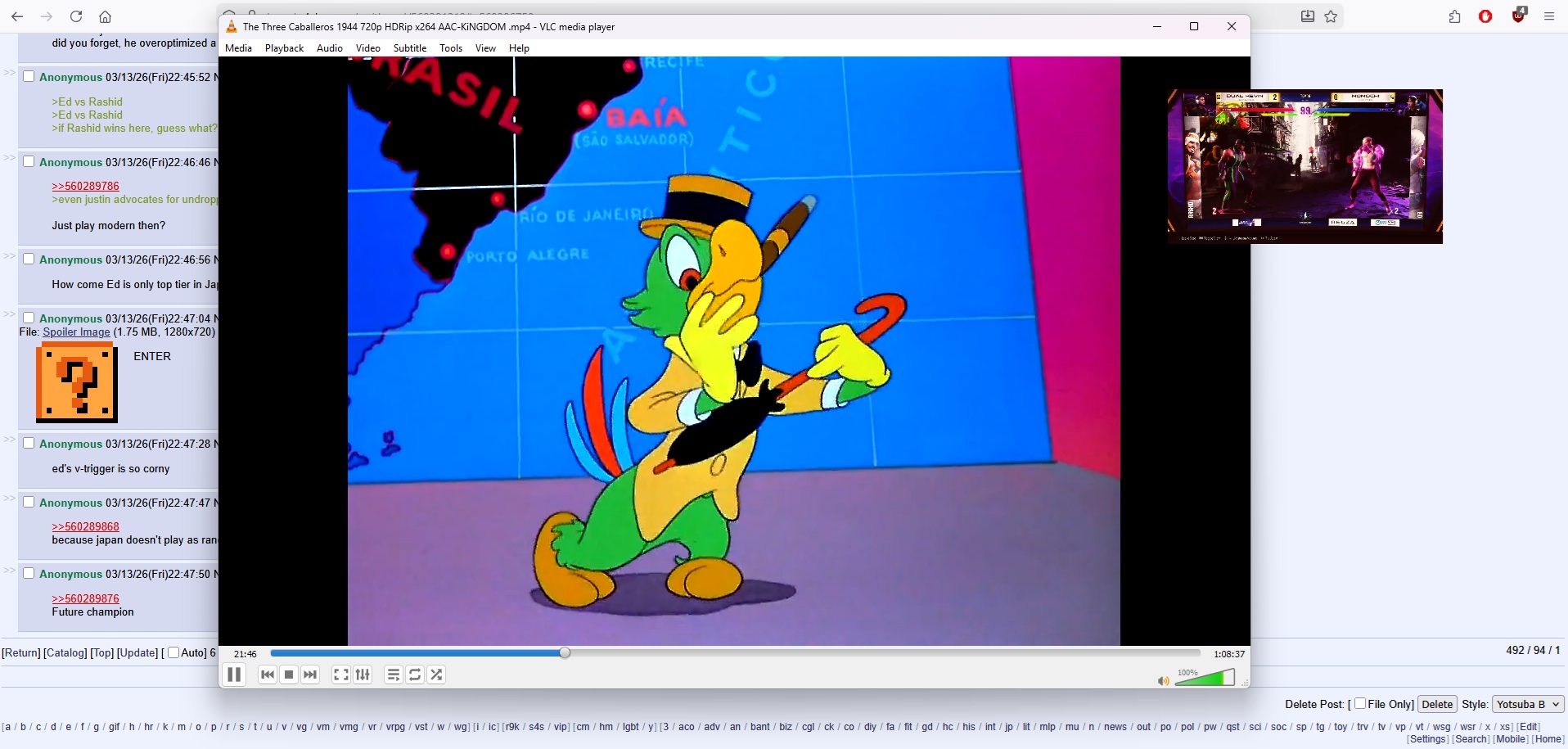Viewport: 1568px width, 749px height.
Task: Open the browser hamburger menu
Action: click(1549, 16)
